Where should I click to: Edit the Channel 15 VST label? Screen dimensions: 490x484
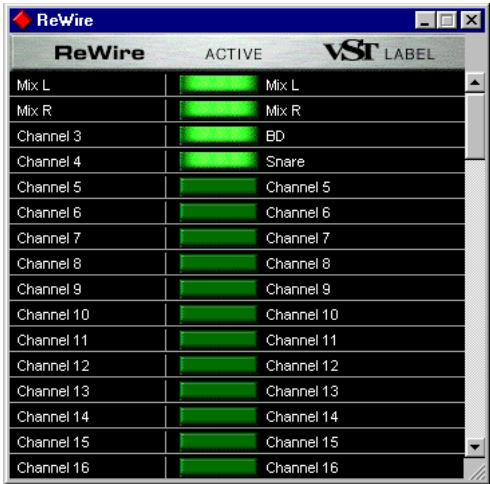click(x=302, y=442)
